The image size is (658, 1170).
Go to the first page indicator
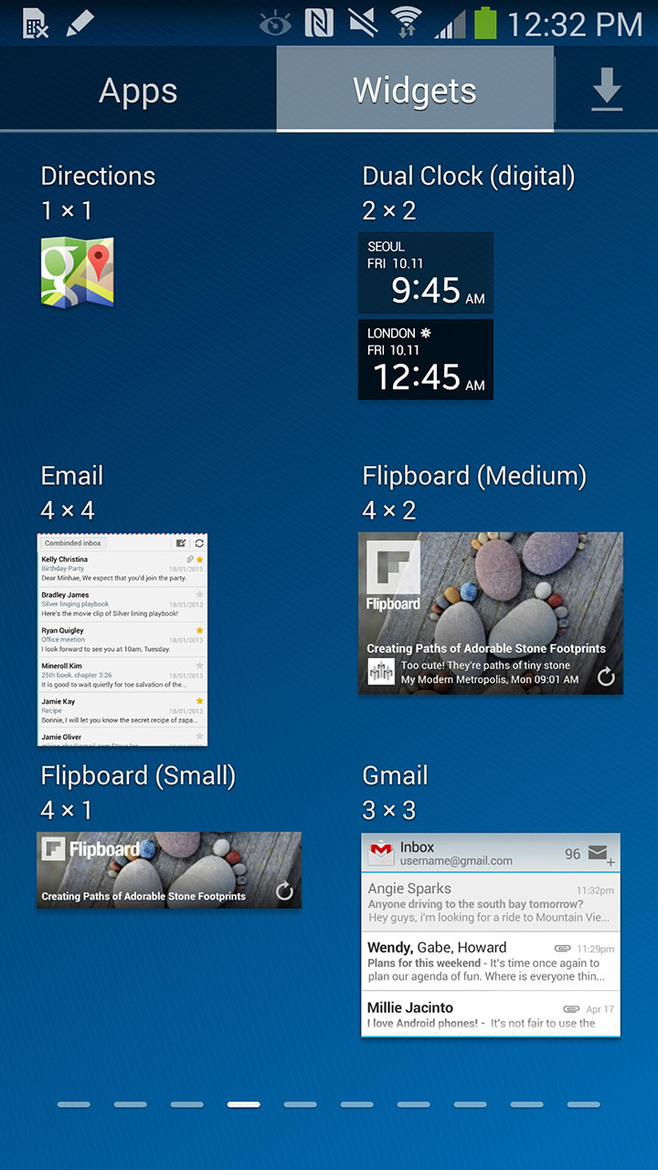73,1104
